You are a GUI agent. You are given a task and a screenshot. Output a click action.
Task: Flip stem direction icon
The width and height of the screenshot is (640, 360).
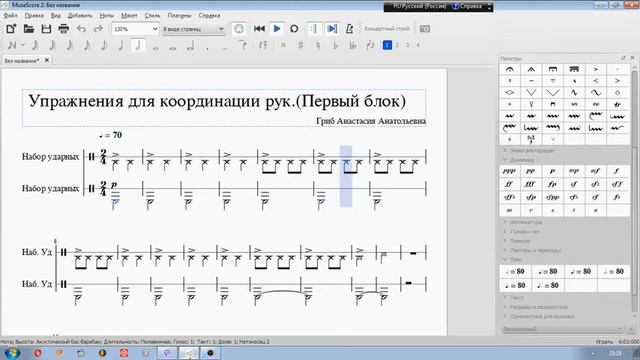point(370,45)
